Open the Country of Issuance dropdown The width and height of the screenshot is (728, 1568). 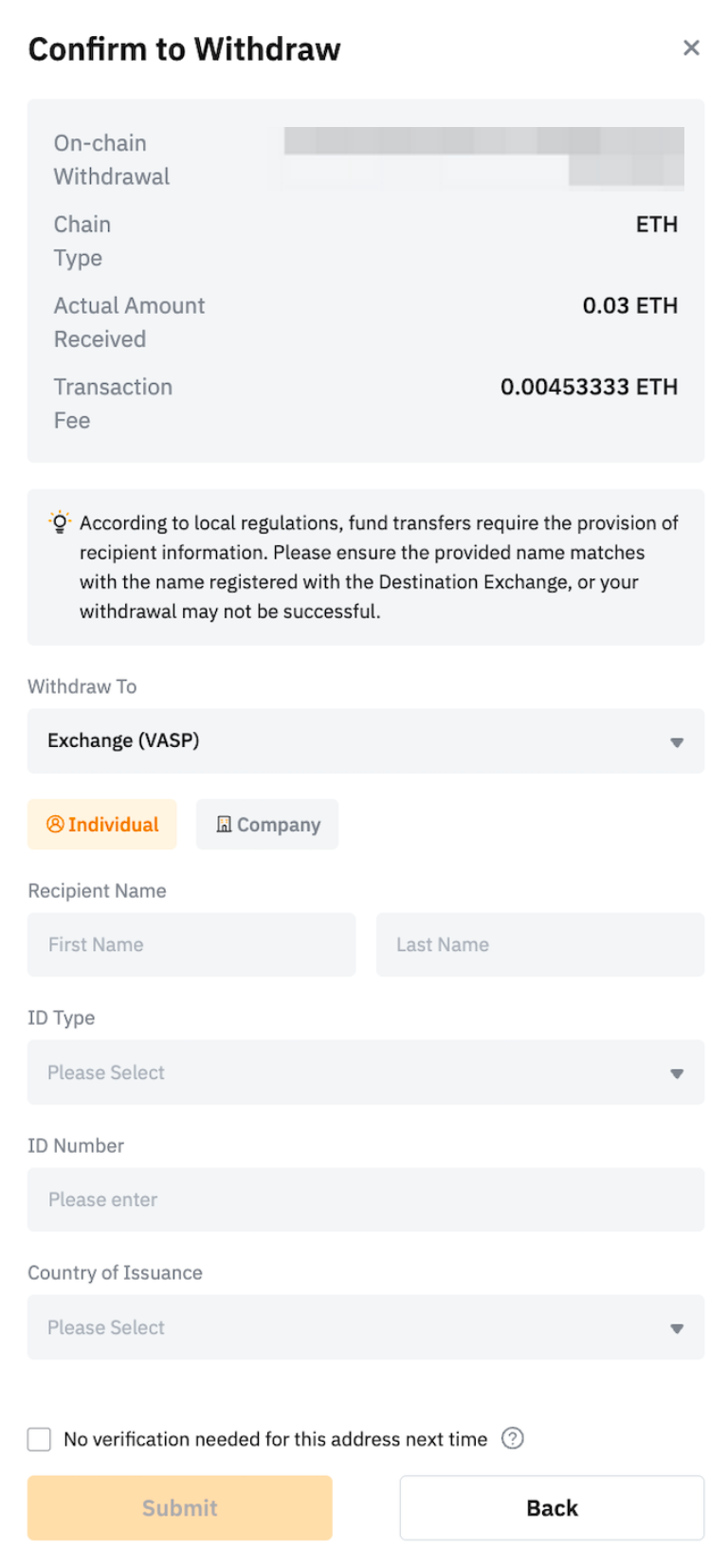tap(365, 1327)
